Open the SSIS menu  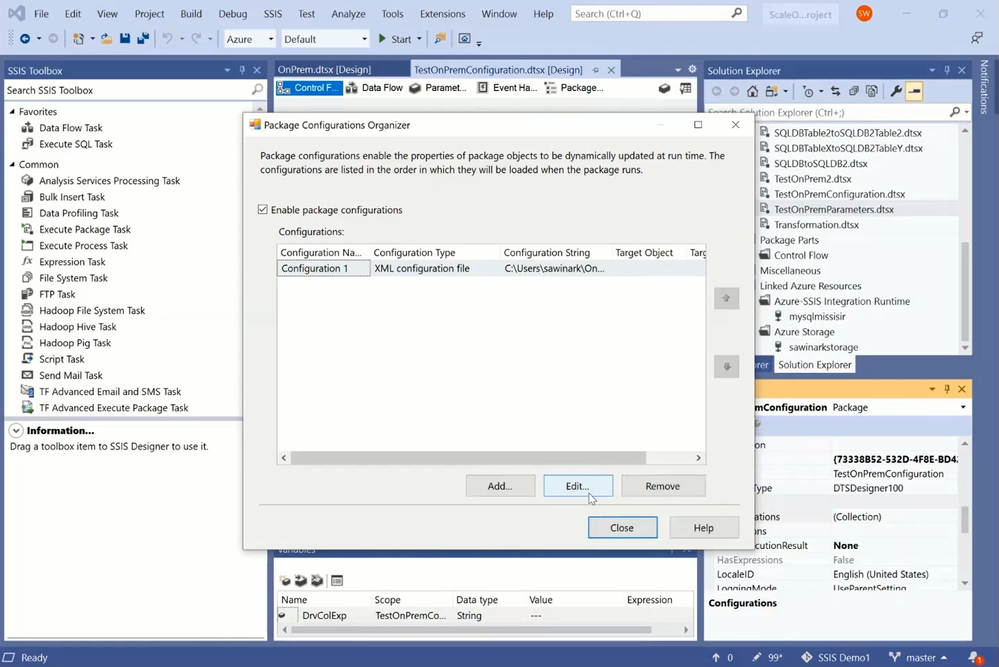coord(273,13)
